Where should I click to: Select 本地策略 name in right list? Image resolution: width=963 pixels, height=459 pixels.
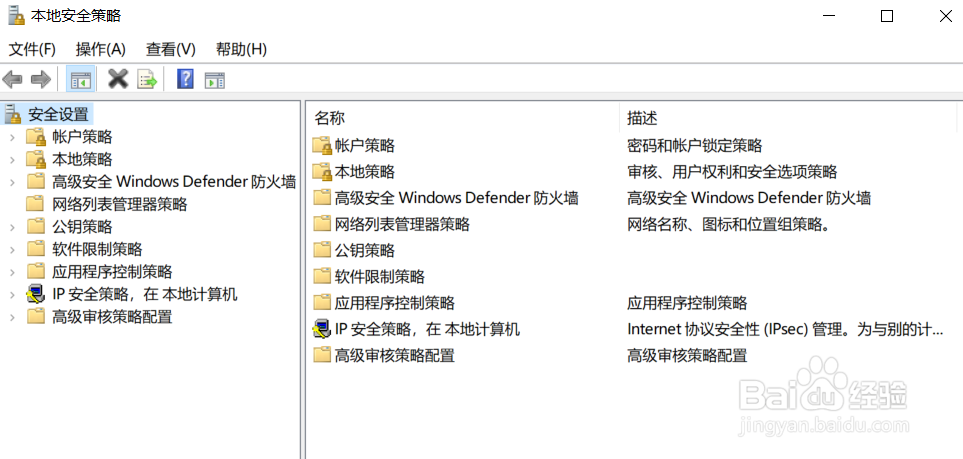coord(365,172)
